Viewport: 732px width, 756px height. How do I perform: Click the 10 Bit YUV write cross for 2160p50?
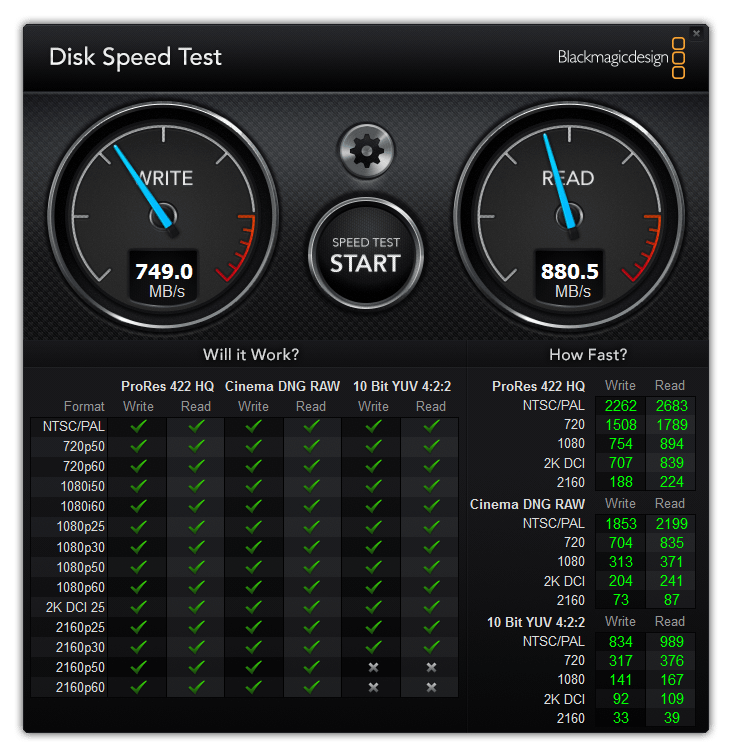373,667
